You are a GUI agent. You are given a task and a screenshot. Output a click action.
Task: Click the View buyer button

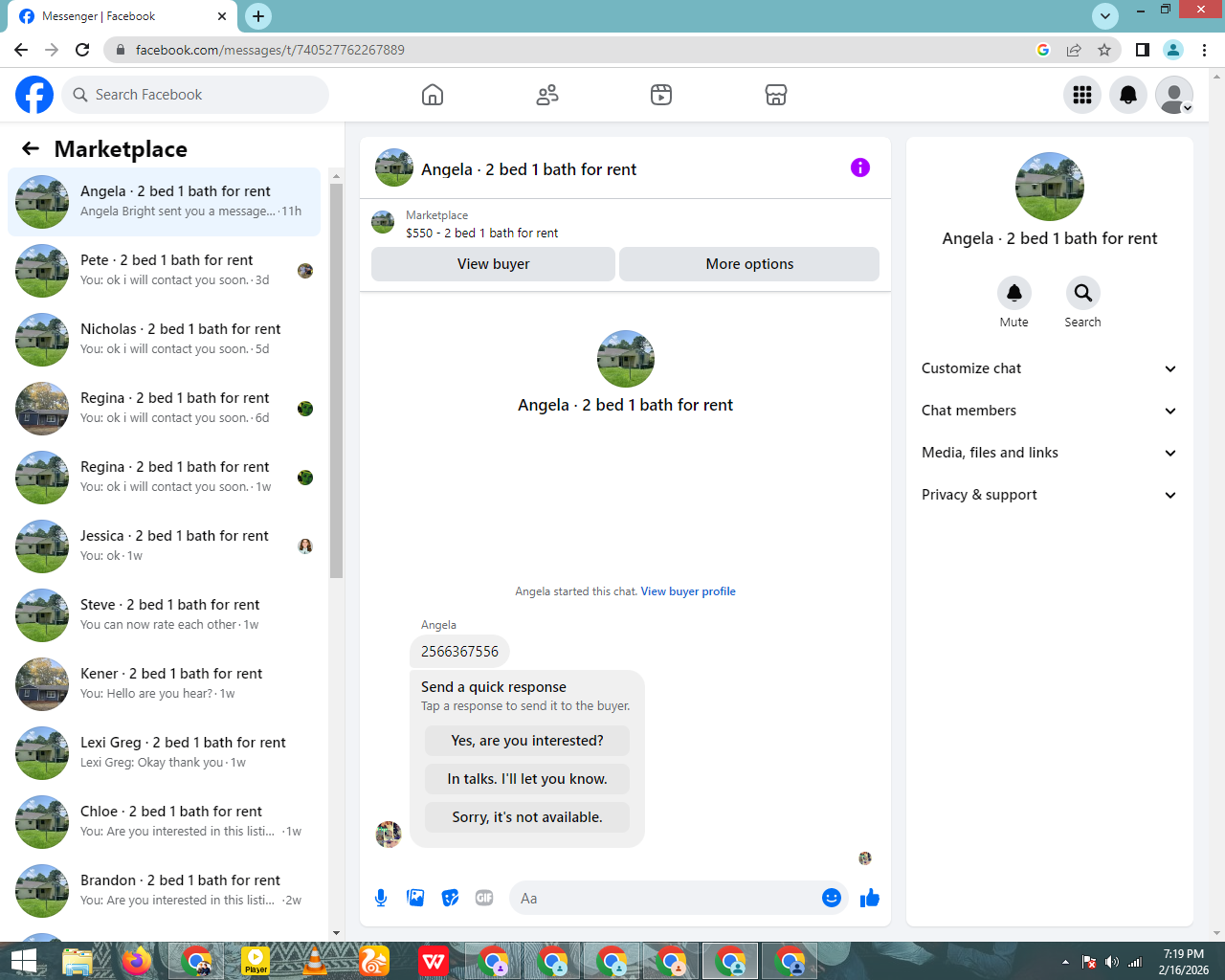[x=493, y=264]
